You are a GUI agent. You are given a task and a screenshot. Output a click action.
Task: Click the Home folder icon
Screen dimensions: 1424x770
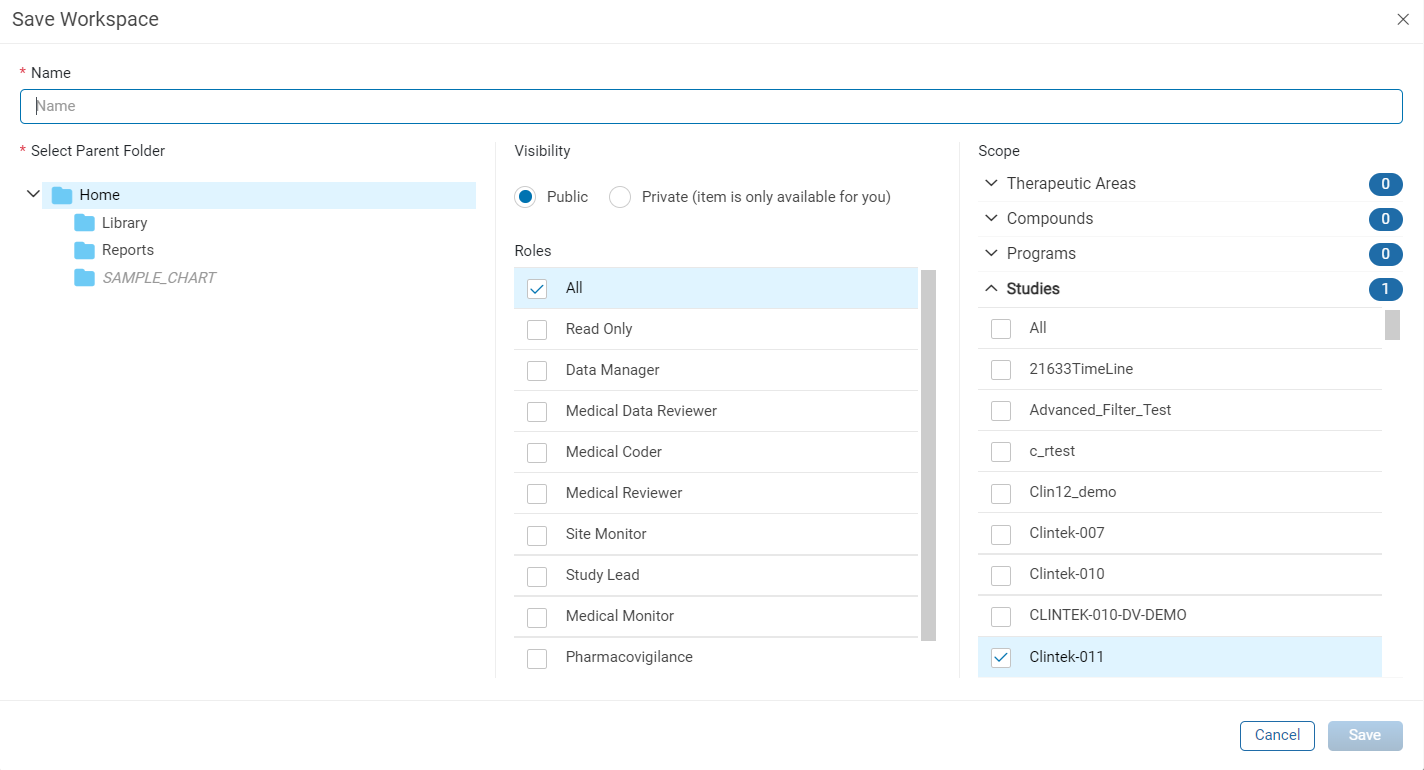[x=62, y=195]
